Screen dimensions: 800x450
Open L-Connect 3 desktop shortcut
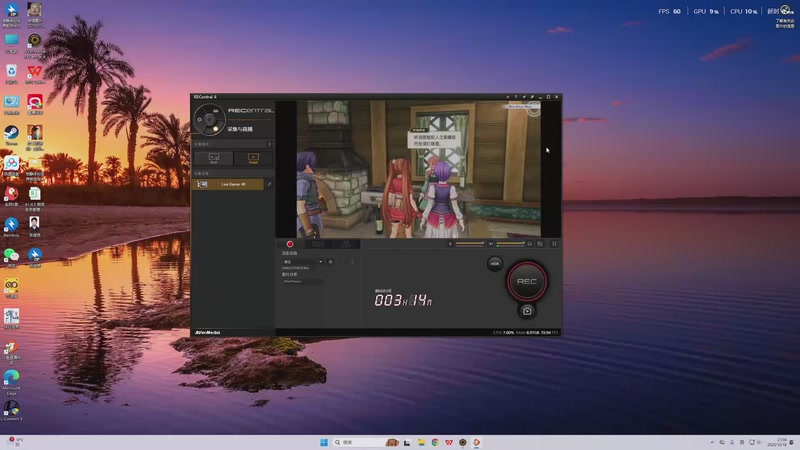click(11, 411)
